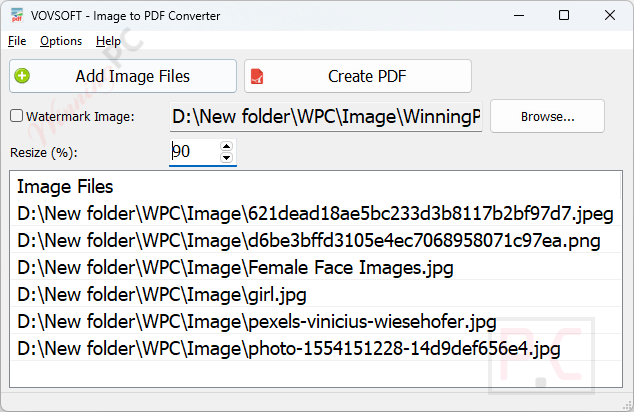
Task: Select the d6be3bffd3105e4ec7068958071c97ea.png row
Action: coord(315,241)
